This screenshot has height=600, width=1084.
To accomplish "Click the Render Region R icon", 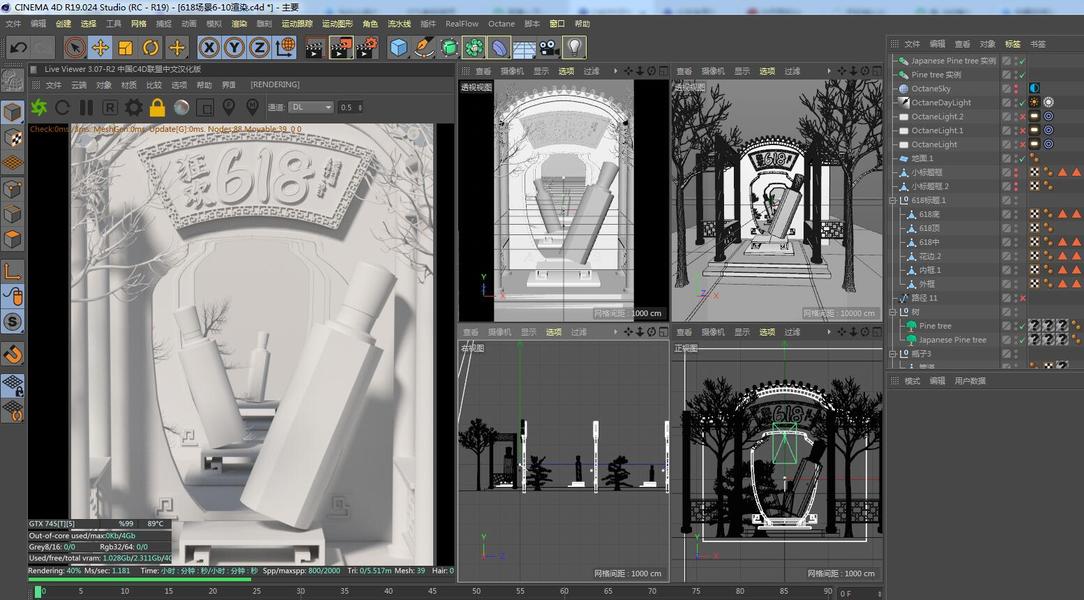I will [110, 107].
